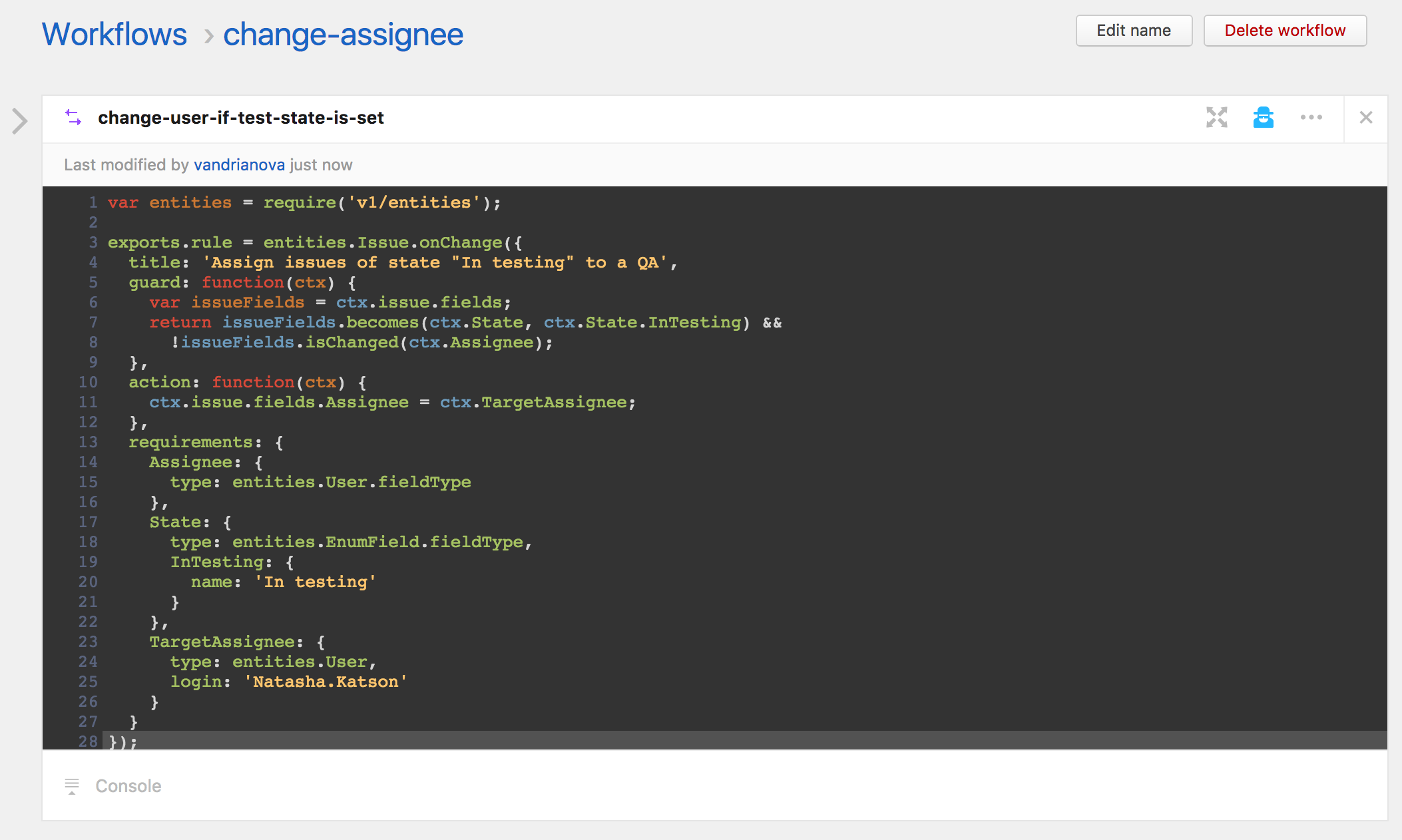Click 'issueFields.becomes' on line 7
Viewport: 1402px width, 840px height.
click(x=320, y=322)
